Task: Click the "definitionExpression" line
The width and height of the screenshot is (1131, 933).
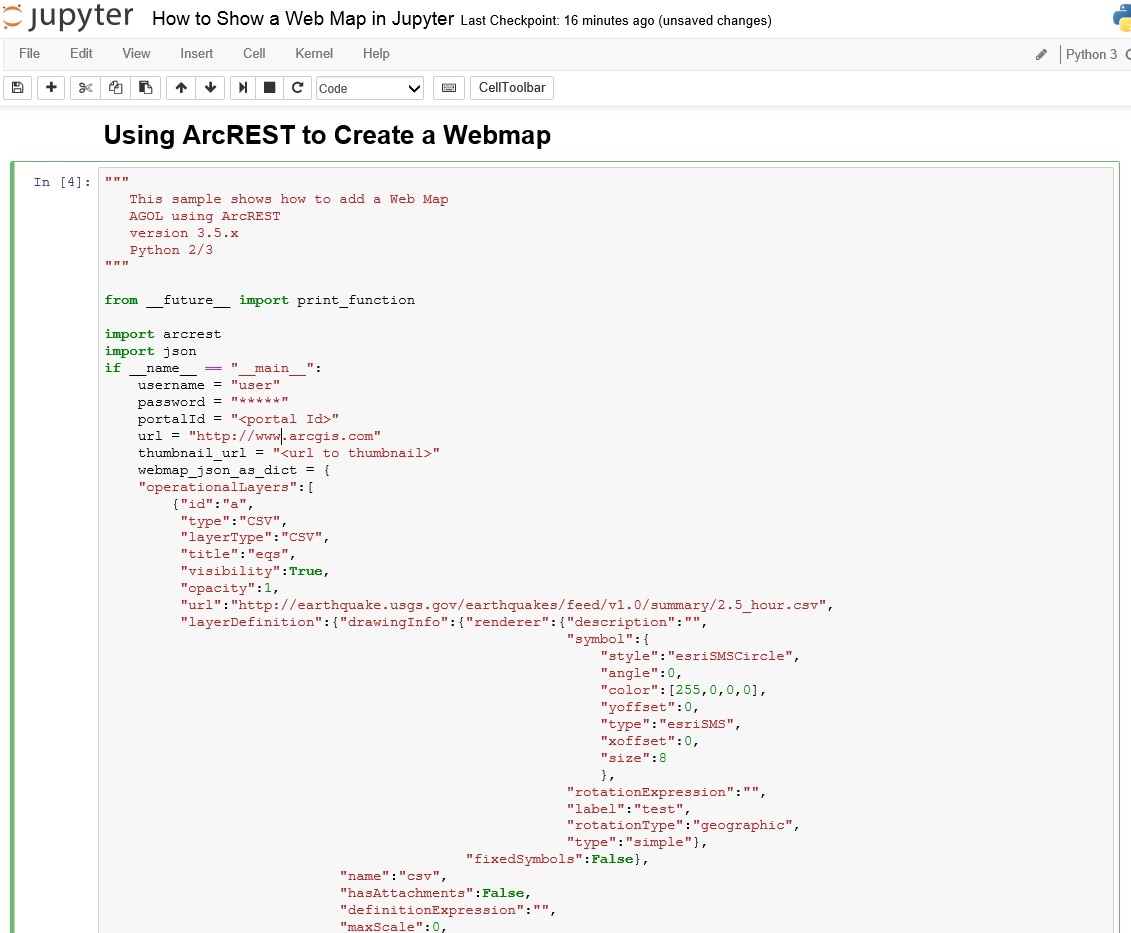Action: [x=447, y=911]
